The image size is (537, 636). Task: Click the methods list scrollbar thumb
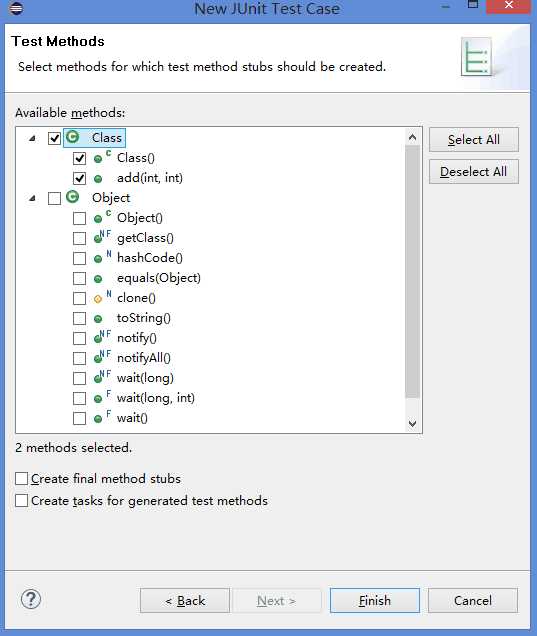(x=412, y=271)
